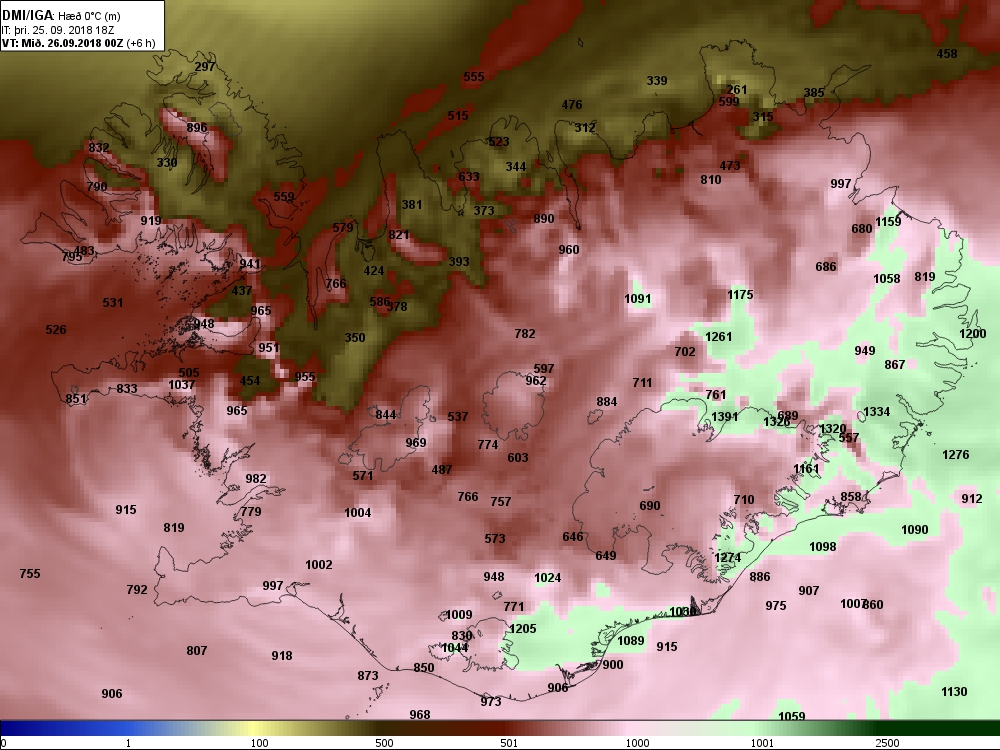This screenshot has height=750, width=1000.
Task: Click the map value 1274
Action: click(728, 558)
